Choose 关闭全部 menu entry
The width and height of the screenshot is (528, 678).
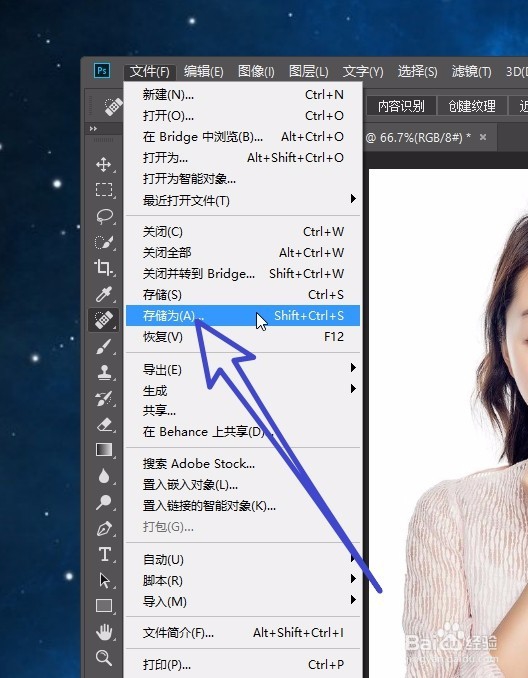(243, 253)
